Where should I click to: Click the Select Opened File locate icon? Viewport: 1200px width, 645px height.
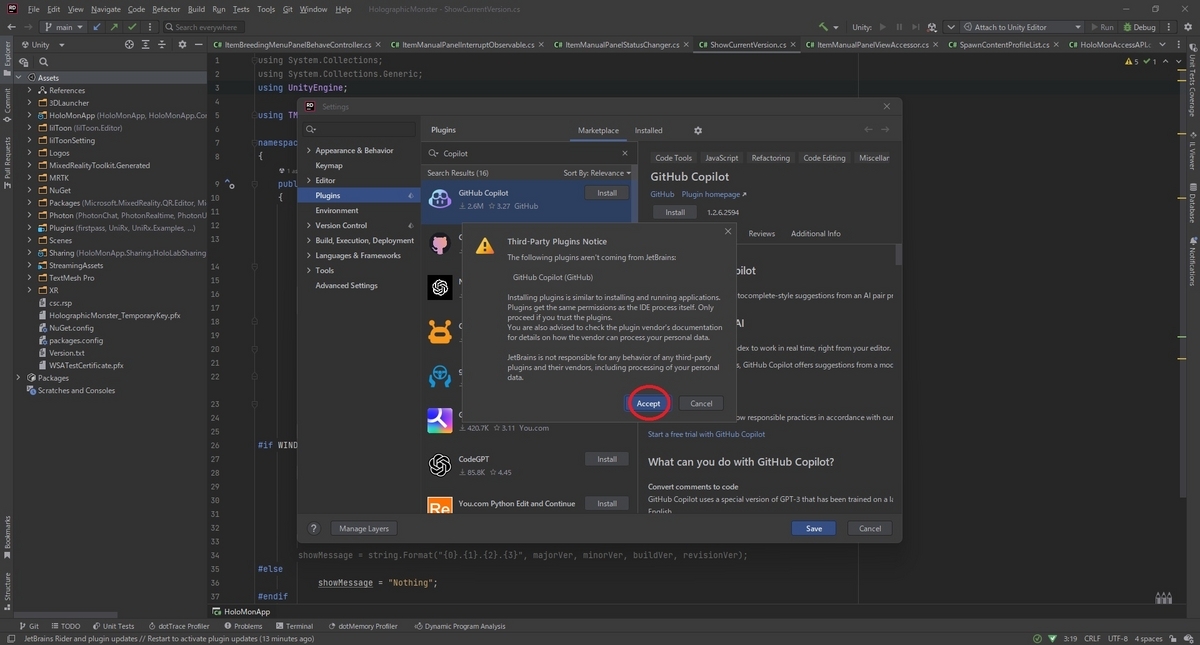(129, 45)
